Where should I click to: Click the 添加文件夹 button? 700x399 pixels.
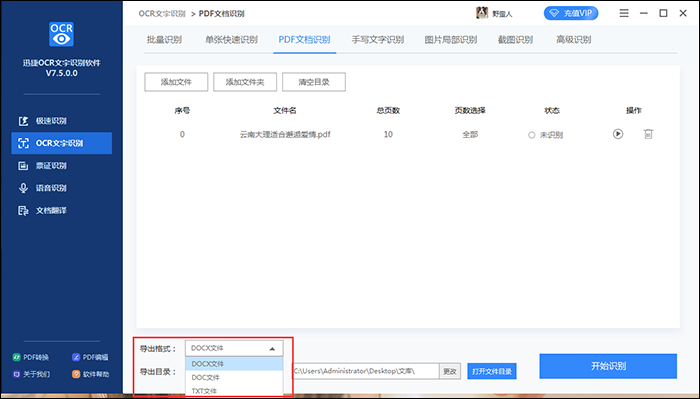point(245,82)
